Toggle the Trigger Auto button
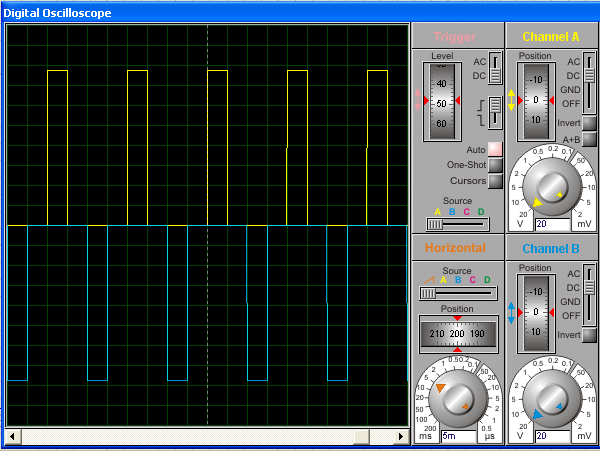Screen dimensions: 600x451 tap(495, 149)
